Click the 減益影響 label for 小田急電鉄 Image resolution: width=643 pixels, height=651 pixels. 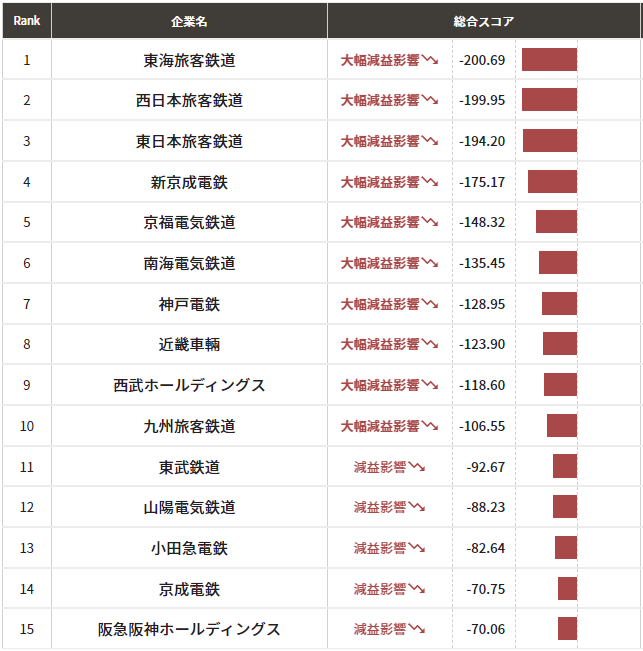(x=389, y=548)
